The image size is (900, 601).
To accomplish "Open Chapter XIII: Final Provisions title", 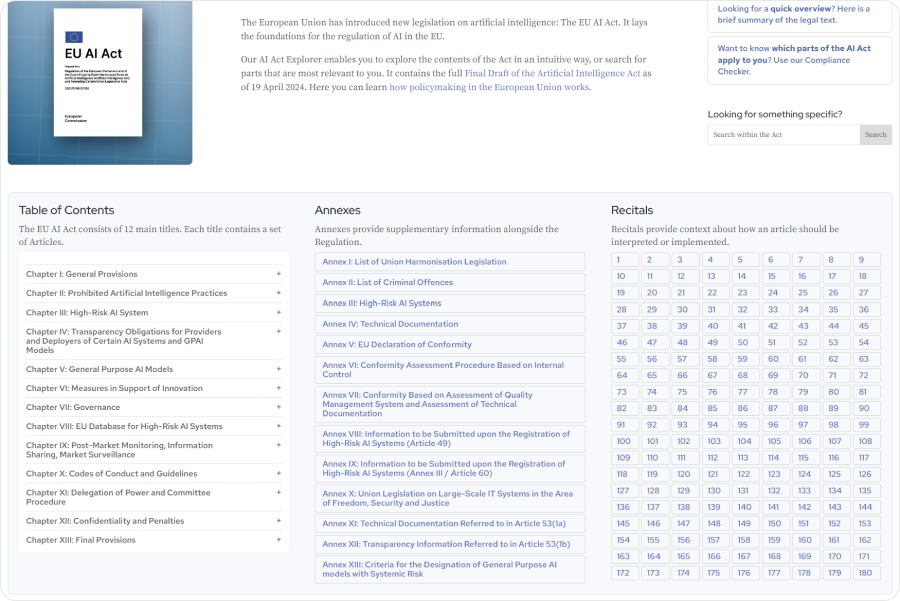I will (81, 540).
